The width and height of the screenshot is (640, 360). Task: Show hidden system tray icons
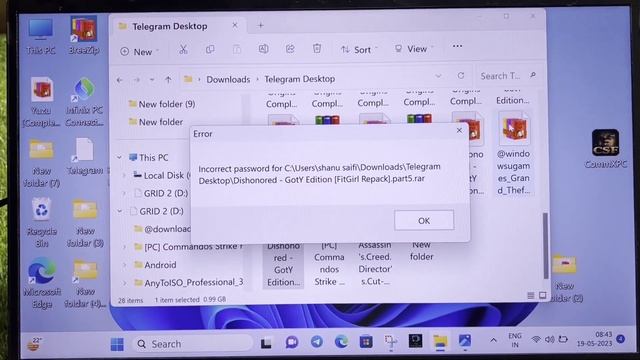493,340
